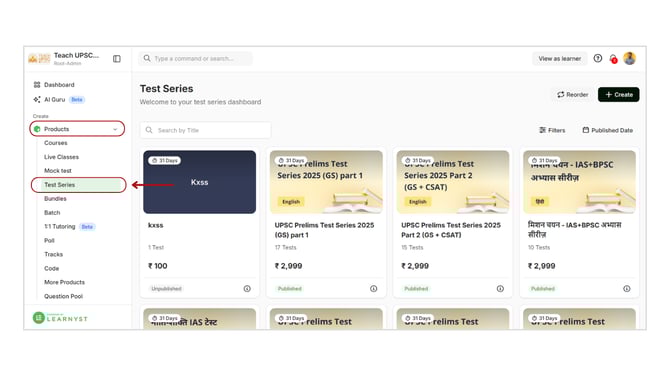Open the Filters option
This screenshot has height=376, width=670.
coord(552,130)
